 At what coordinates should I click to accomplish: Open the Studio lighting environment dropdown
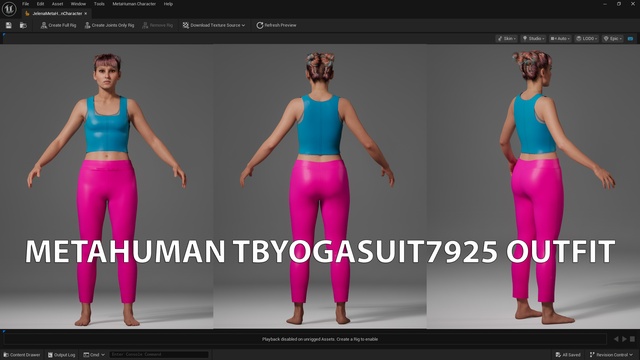point(533,39)
